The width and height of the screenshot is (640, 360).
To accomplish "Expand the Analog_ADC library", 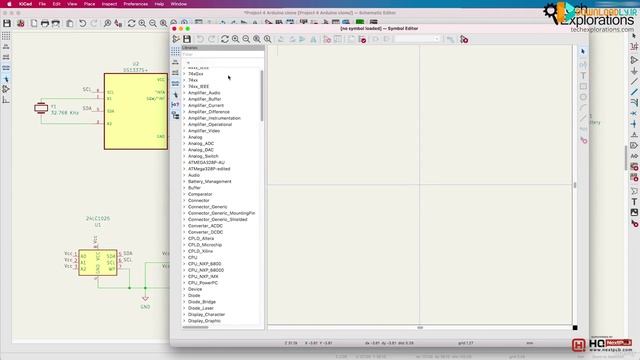I will click(184, 143).
